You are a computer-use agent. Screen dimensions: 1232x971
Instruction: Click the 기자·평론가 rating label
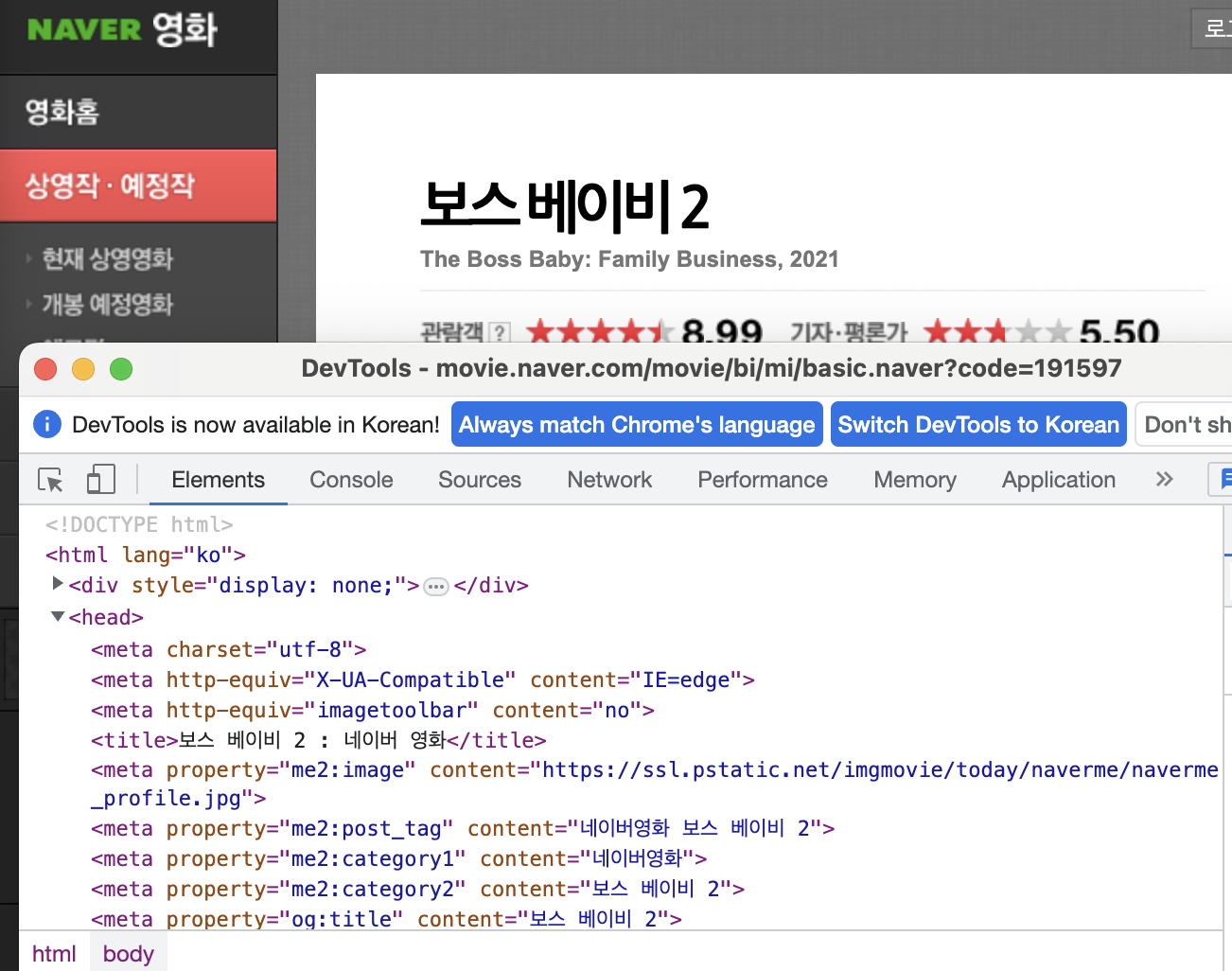(849, 332)
